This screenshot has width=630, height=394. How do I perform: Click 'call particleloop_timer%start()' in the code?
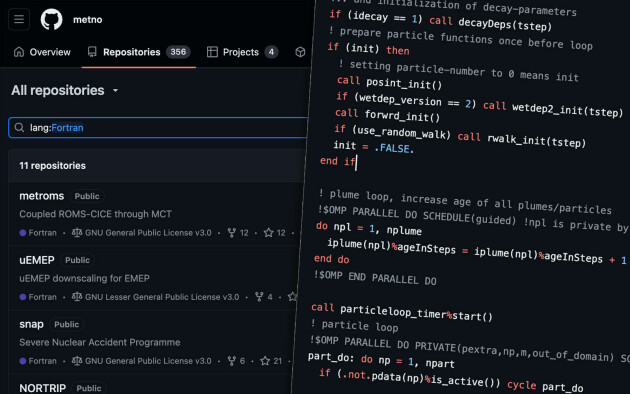tap(402, 312)
